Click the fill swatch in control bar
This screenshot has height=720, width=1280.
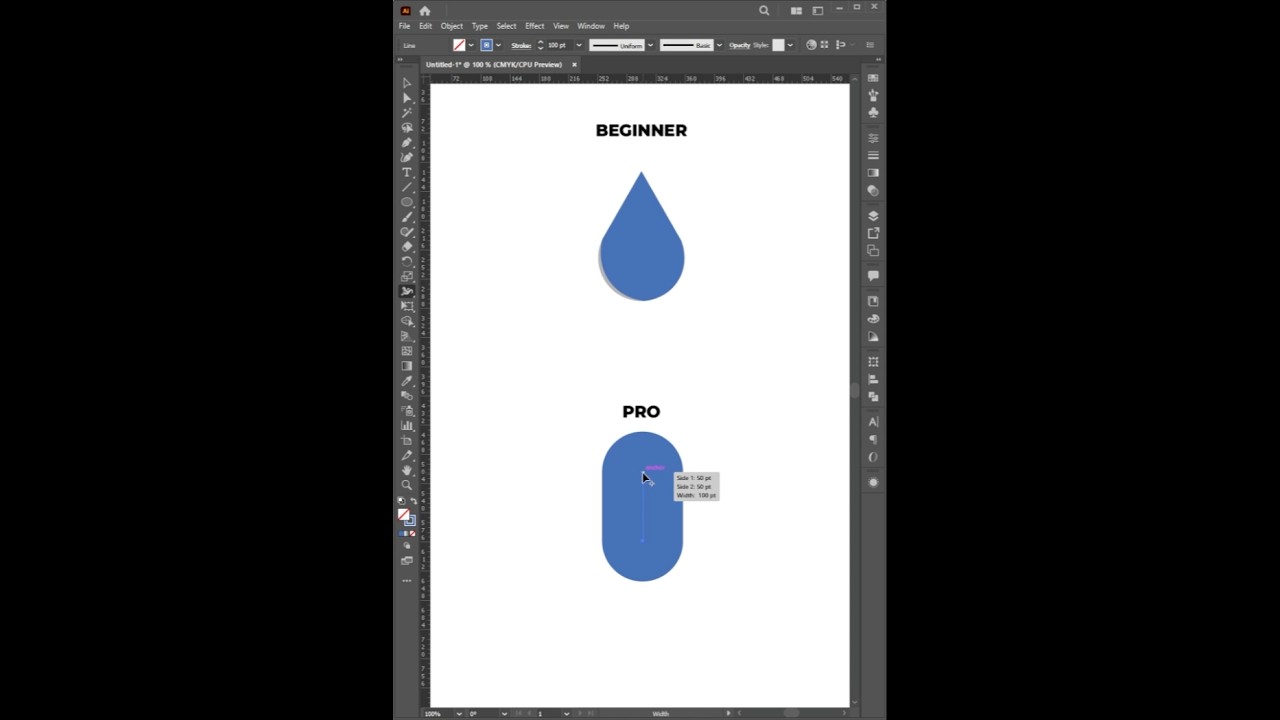click(x=459, y=45)
